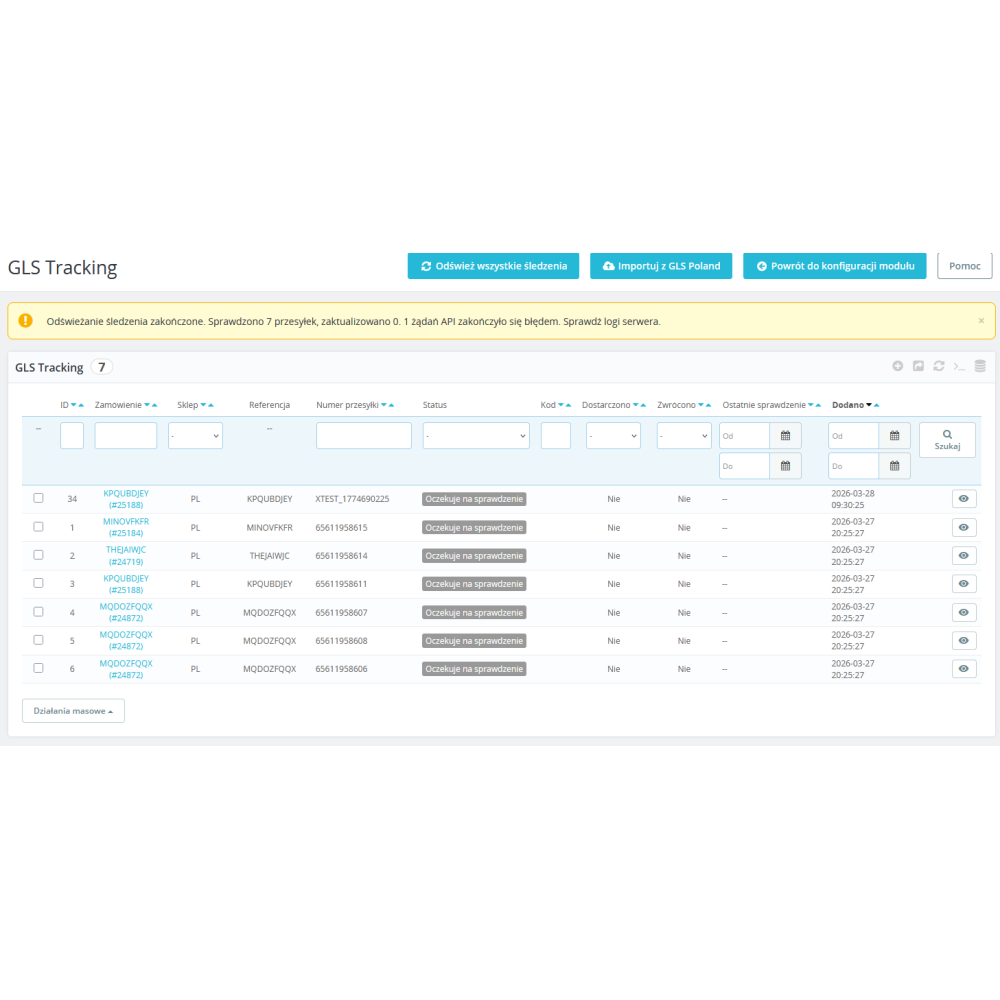View details of shipment 65611958608
The height and width of the screenshot is (1000, 1000).
tap(964, 640)
